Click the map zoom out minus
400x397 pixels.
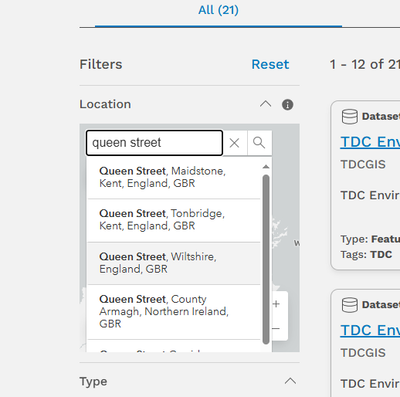click(276, 328)
